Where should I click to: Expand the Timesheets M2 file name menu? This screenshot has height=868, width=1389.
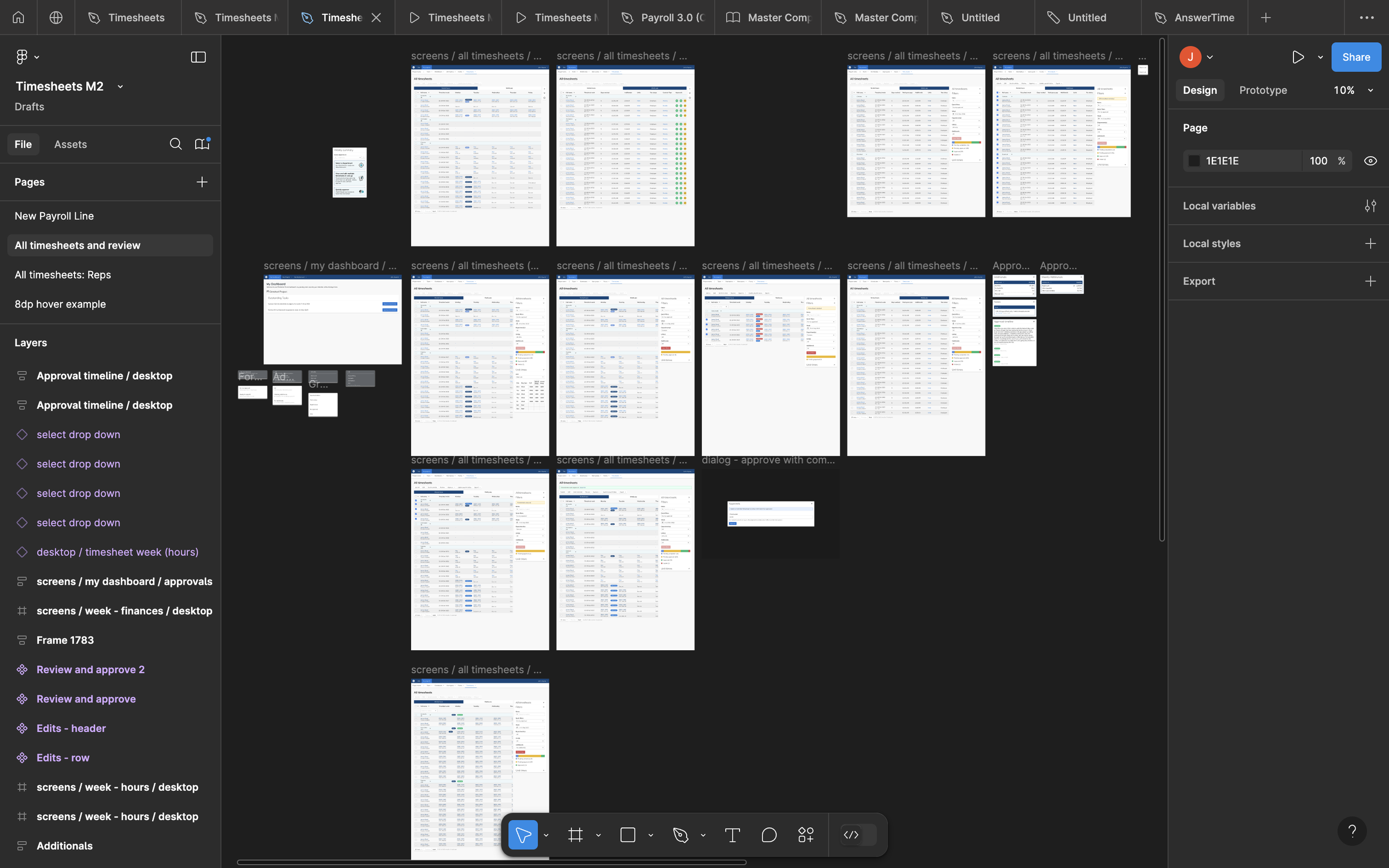coord(120,87)
